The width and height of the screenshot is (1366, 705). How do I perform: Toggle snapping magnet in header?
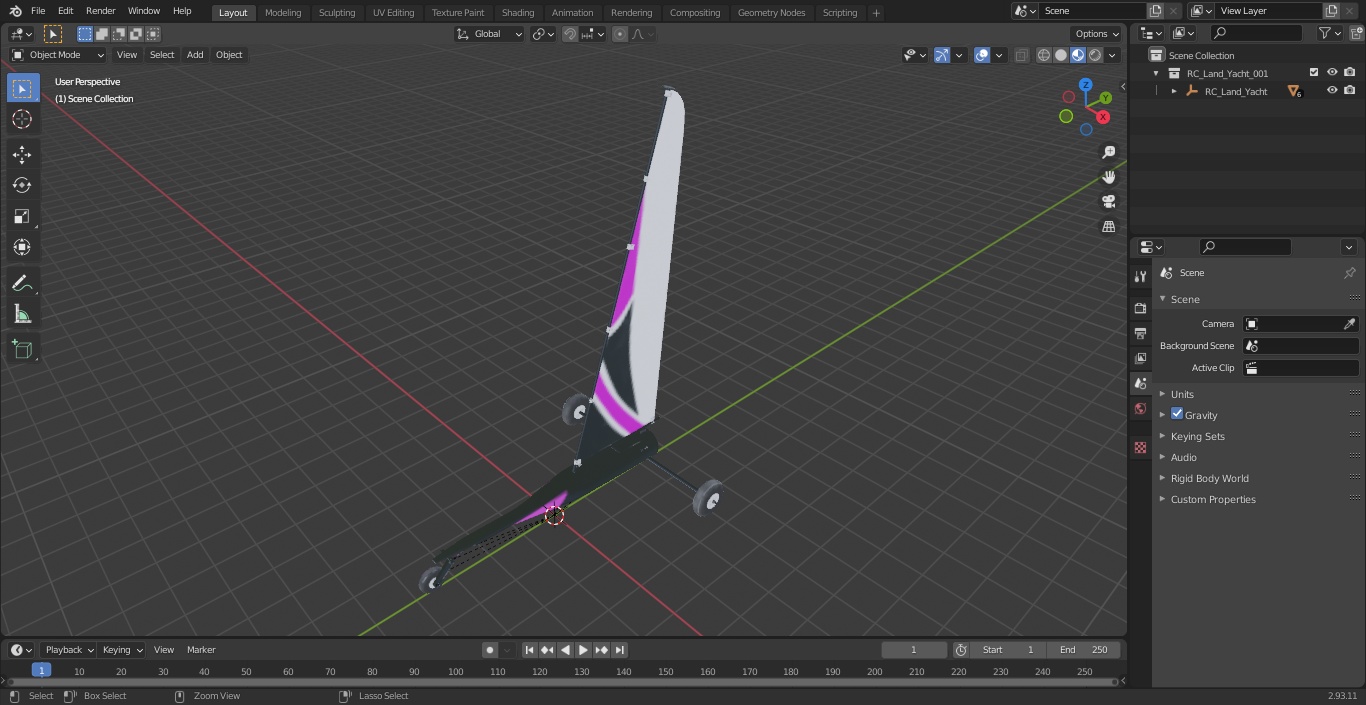[x=570, y=34]
